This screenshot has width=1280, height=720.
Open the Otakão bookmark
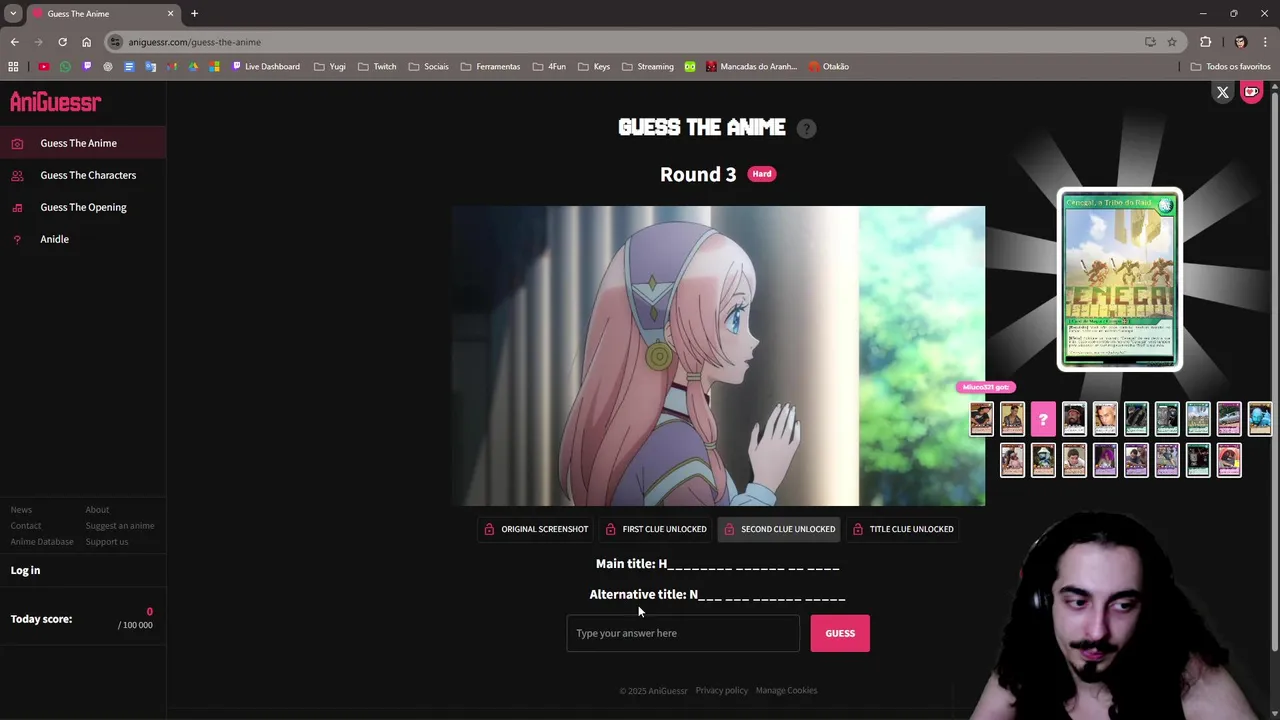[x=828, y=67]
